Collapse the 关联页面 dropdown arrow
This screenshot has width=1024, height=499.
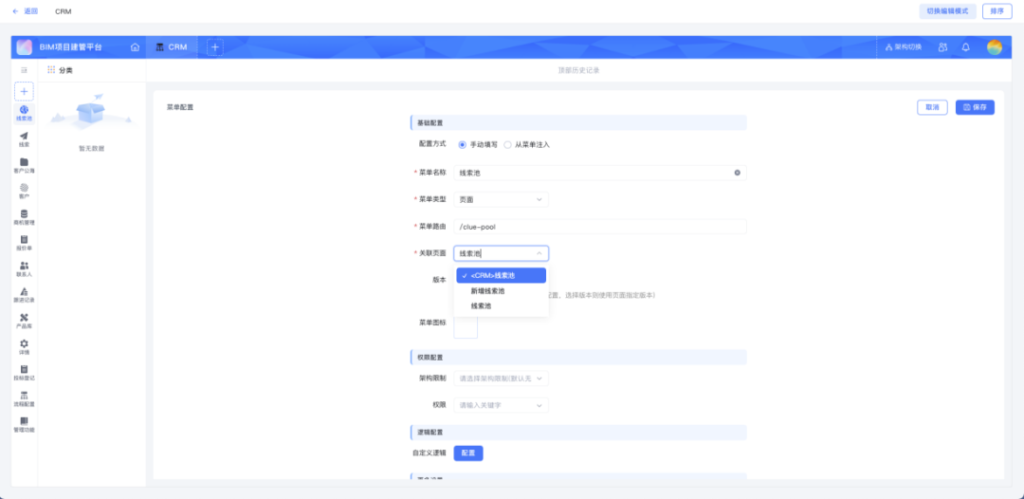(x=539, y=253)
